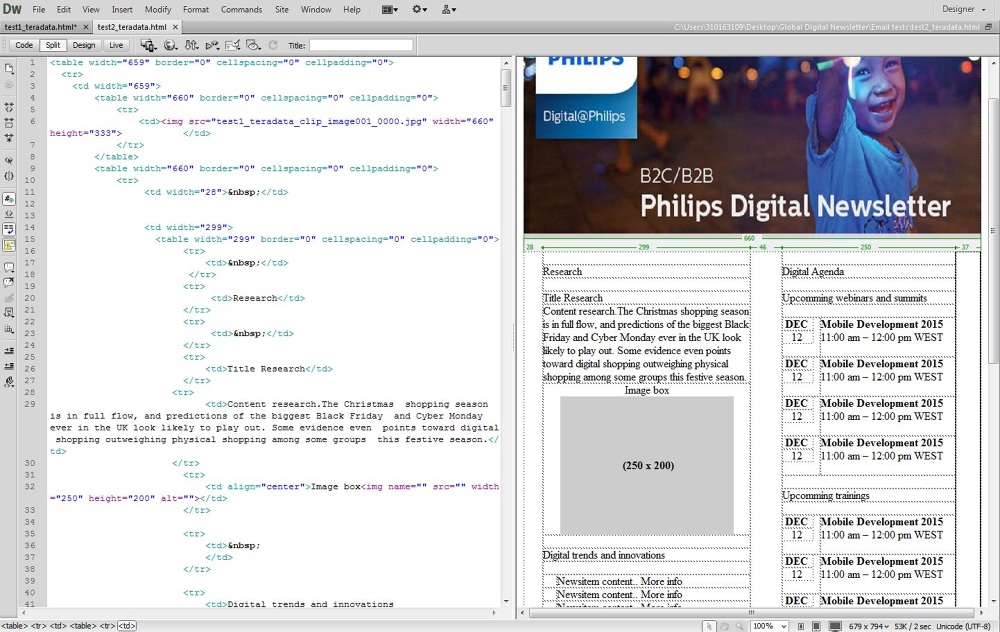This screenshot has width=1000, height=632.
Task: Select the Preview/Debug in Browser globe icon
Action: tap(168, 45)
